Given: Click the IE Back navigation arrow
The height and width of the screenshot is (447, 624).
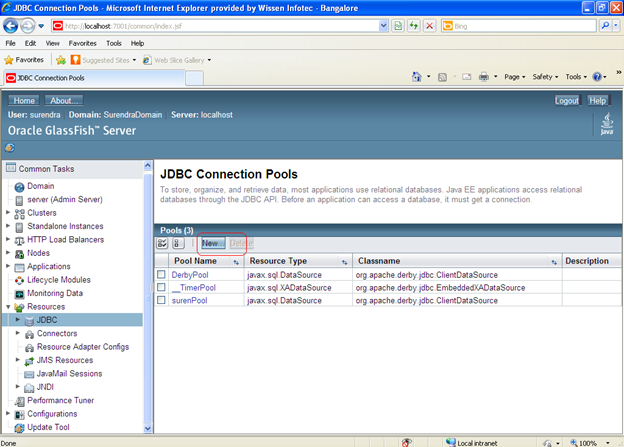Looking at the screenshot, I should pos(10,26).
